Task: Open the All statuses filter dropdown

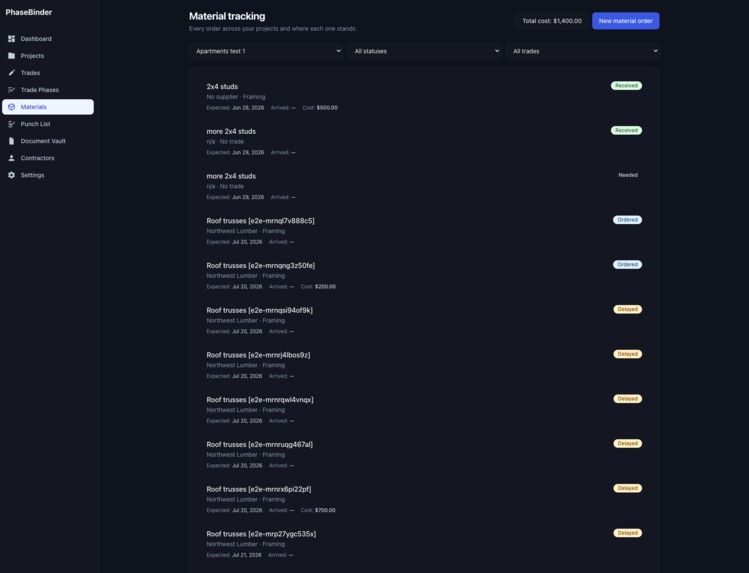Action: (x=424, y=51)
